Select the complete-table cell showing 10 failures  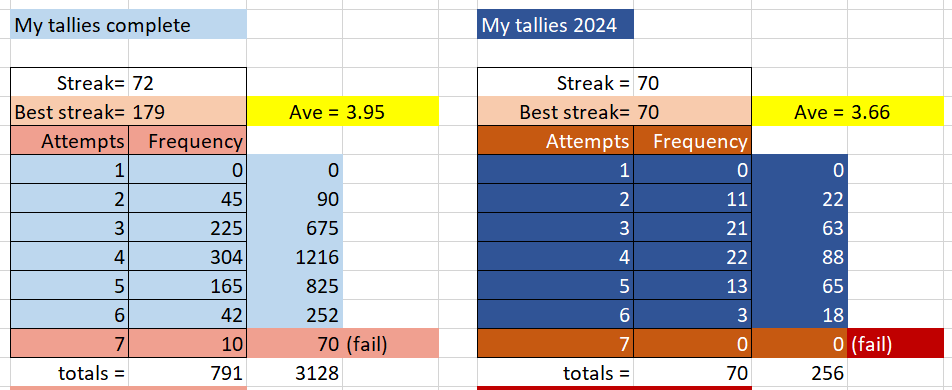188,344
